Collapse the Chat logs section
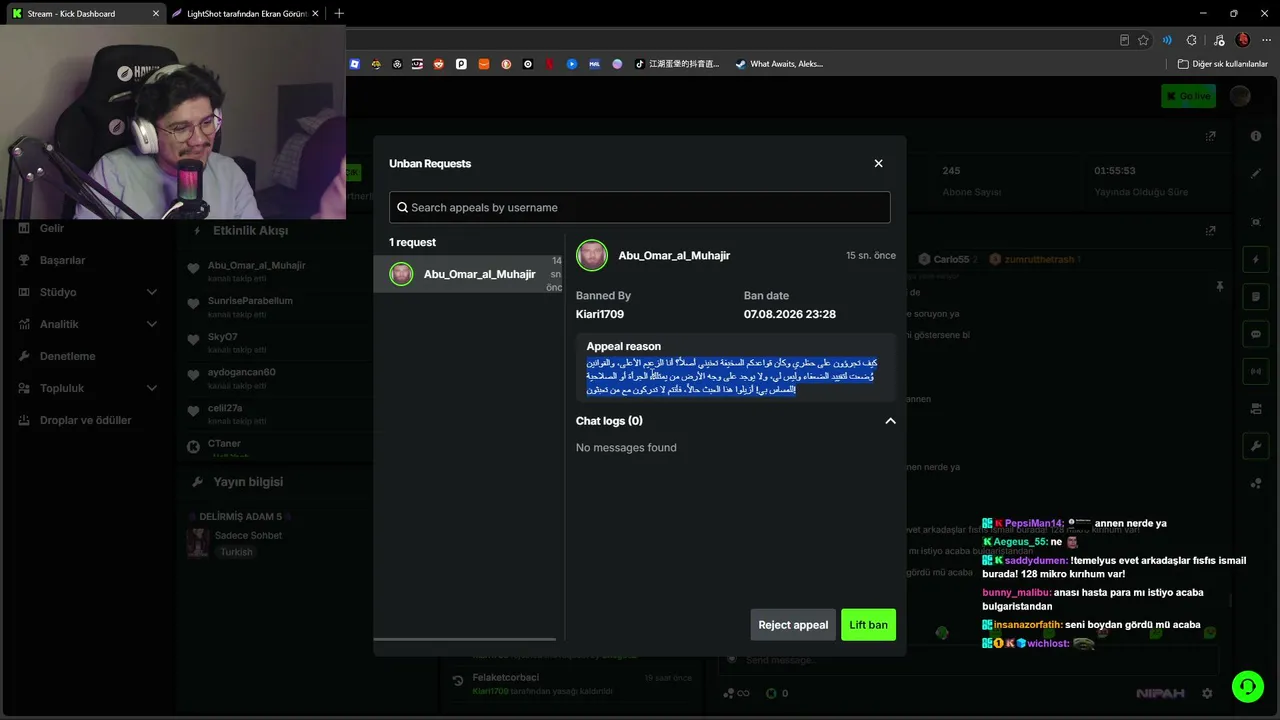The image size is (1280, 720). (890, 421)
